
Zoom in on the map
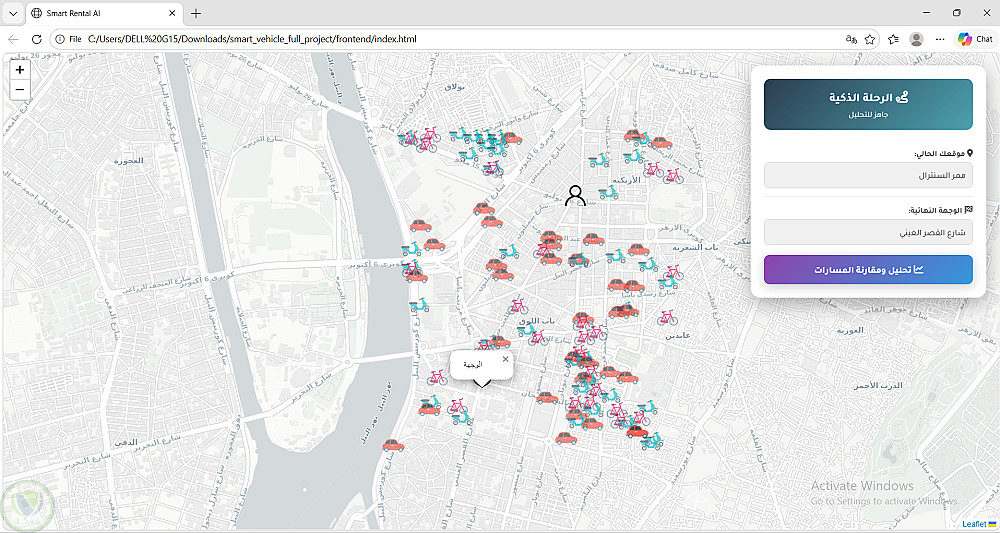click(x=20, y=69)
